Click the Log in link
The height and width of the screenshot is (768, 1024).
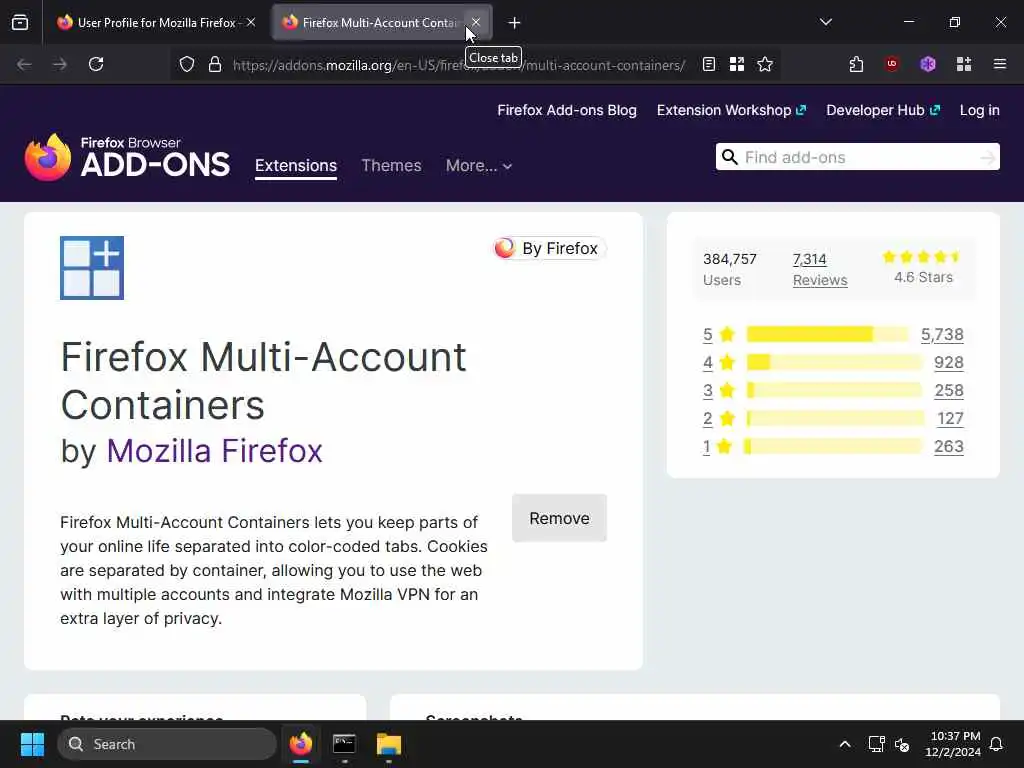click(980, 110)
